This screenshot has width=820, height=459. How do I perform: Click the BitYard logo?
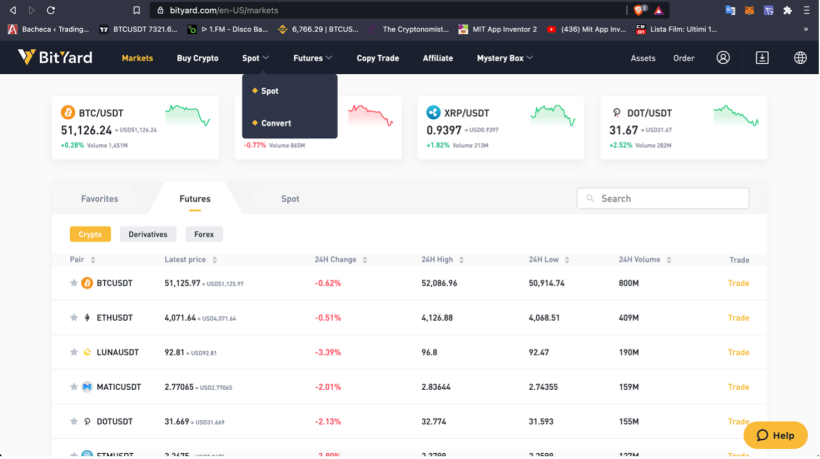[55, 57]
